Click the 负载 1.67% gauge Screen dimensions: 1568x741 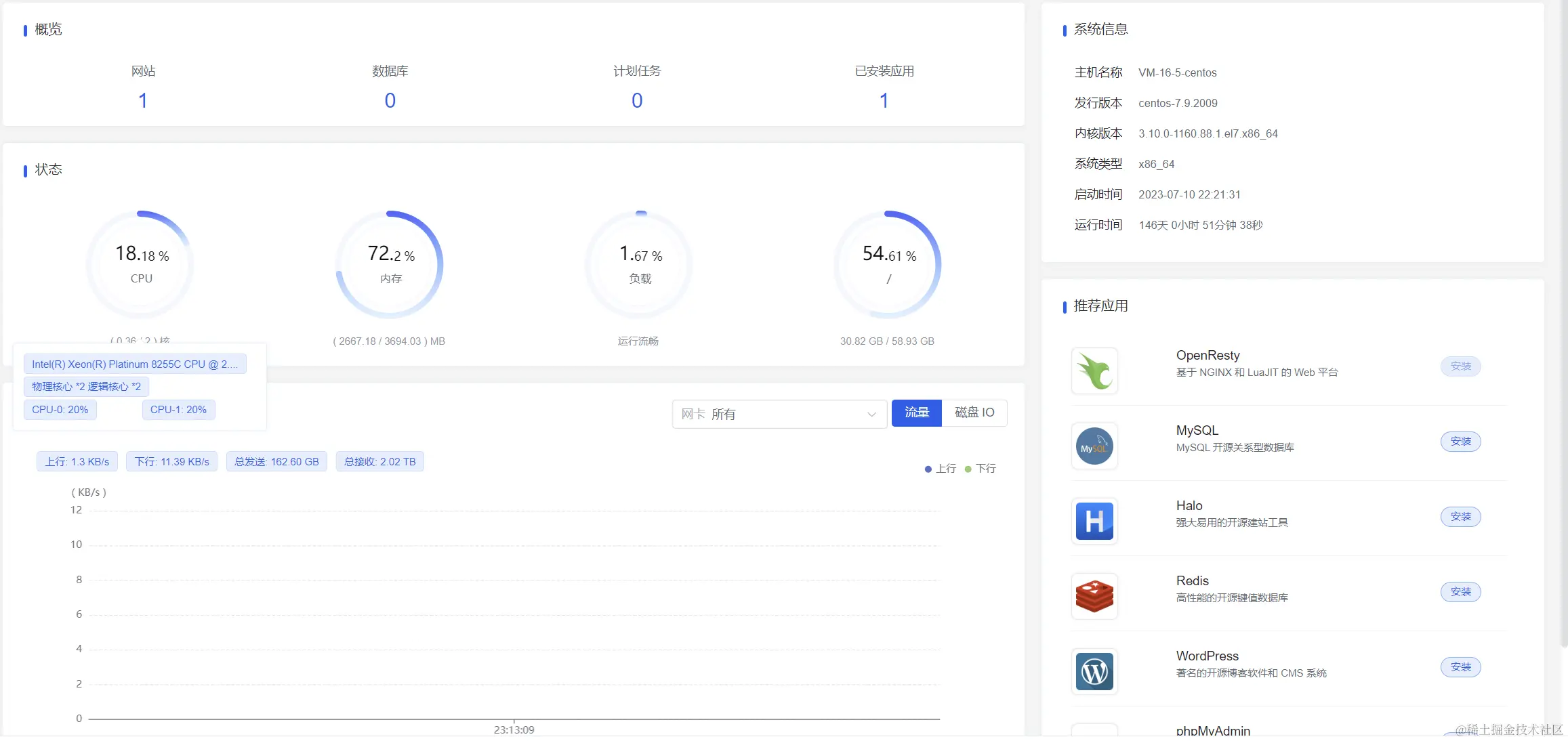pos(639,264)
